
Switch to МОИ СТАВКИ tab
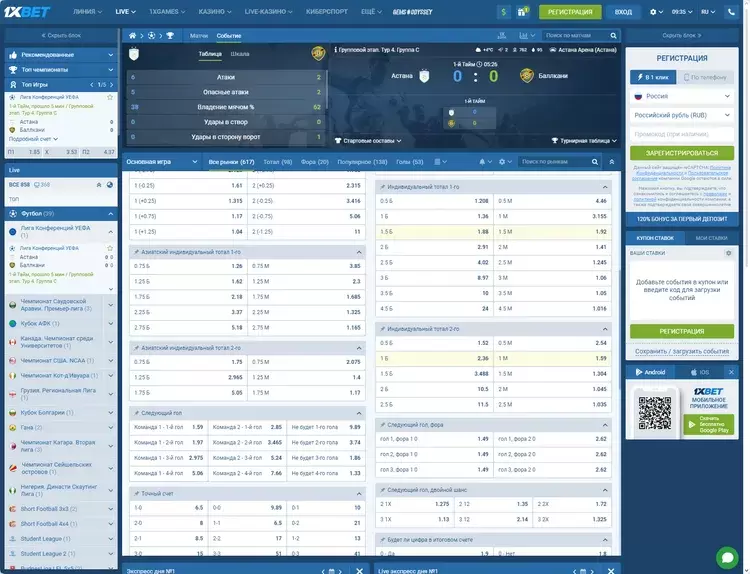711,238
